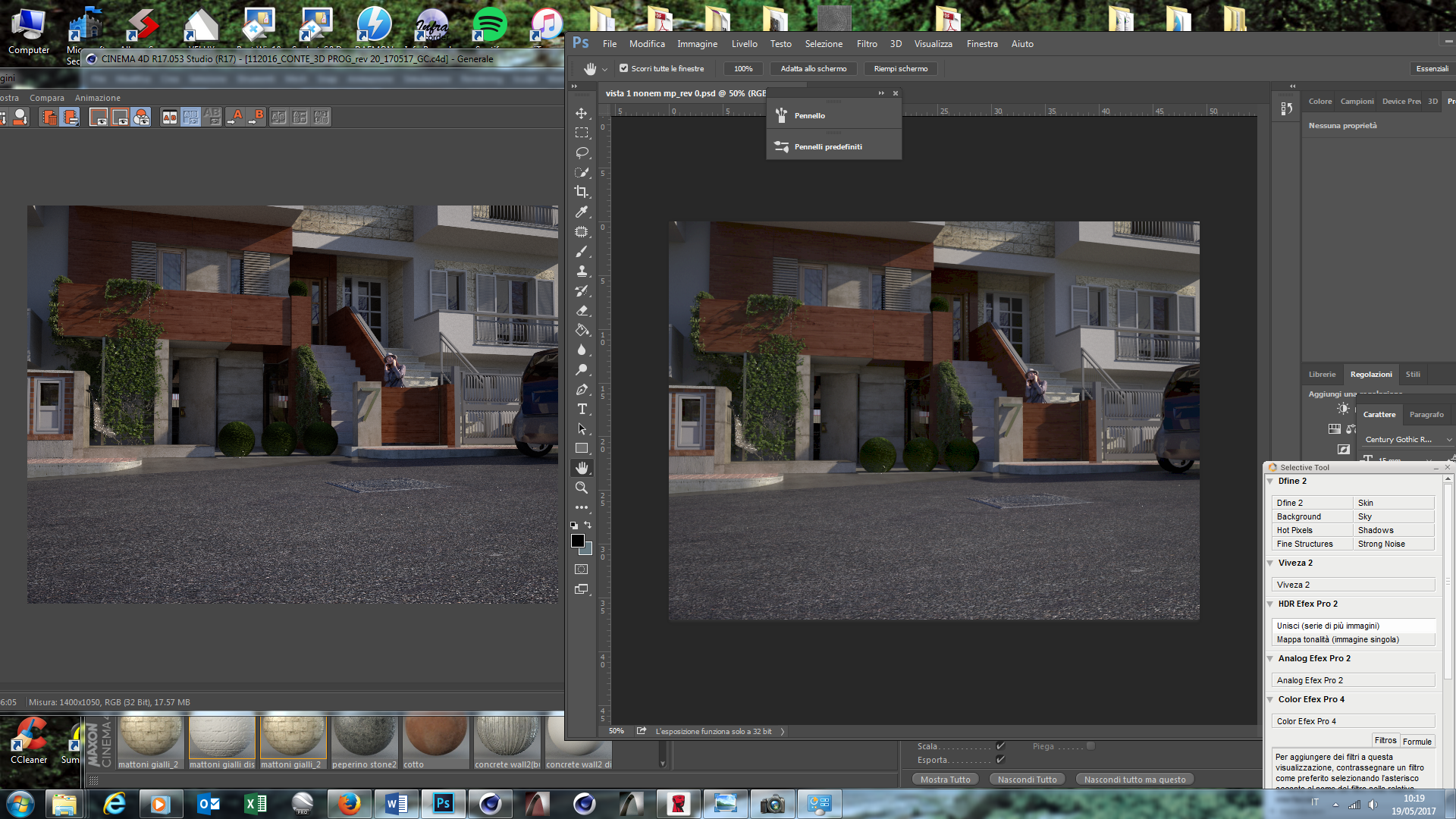Click the Pen tool

click(582, 389)
